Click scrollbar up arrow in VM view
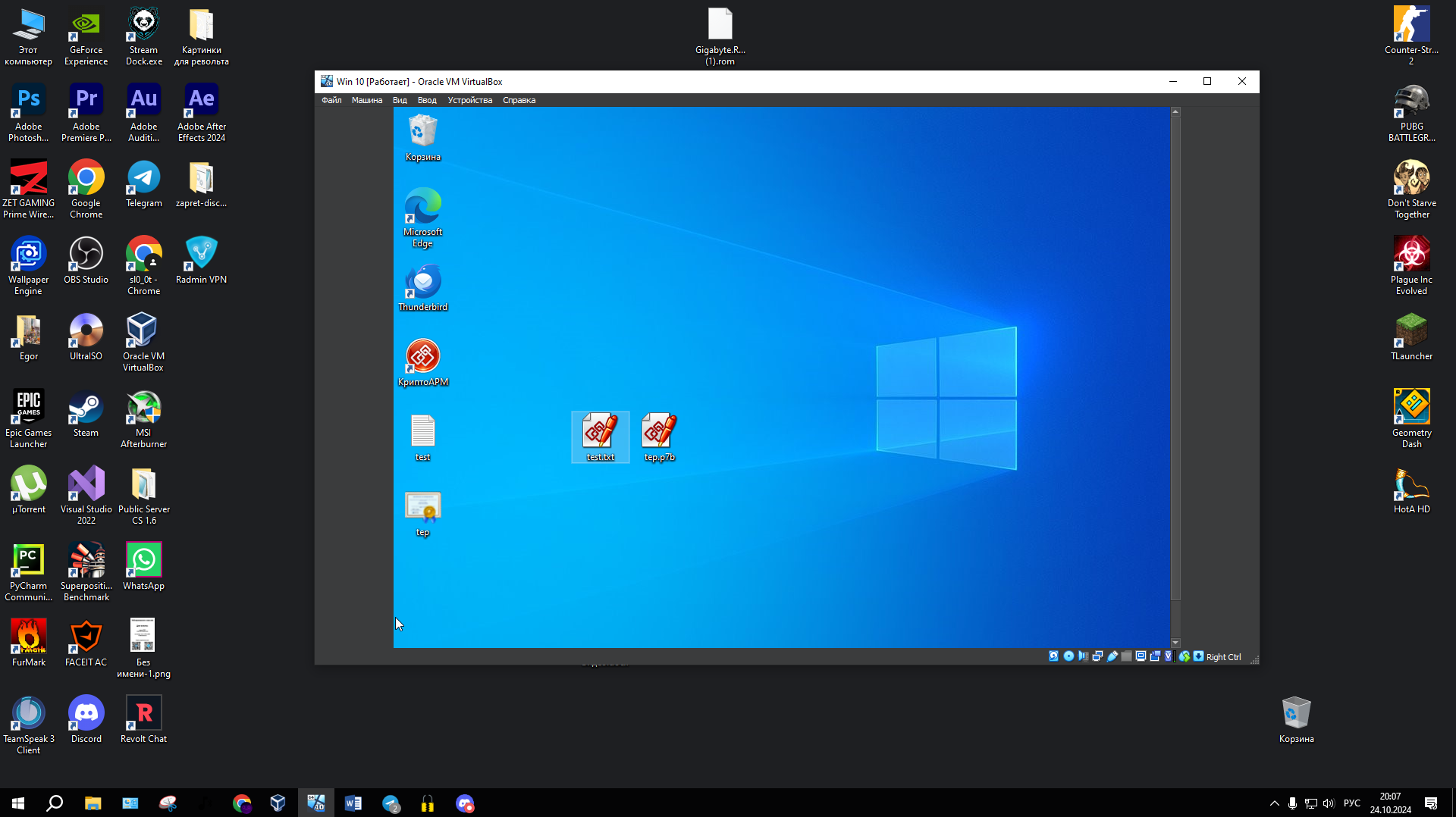 pos(1175,111)
